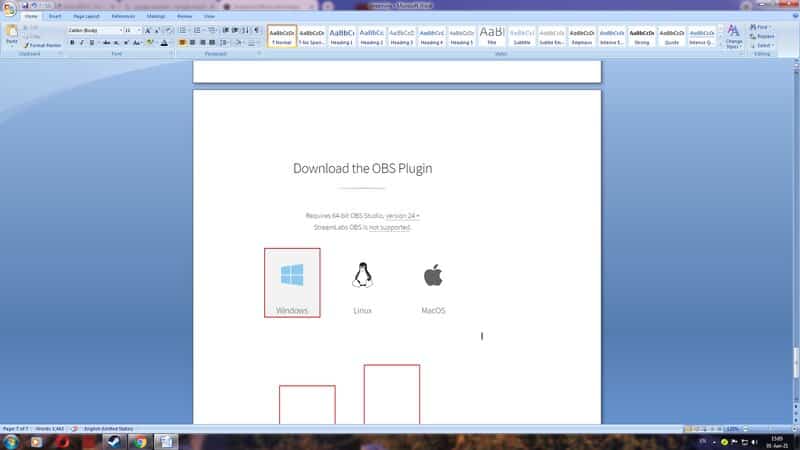Click the Linux penguin icon in document

point(363,276)
